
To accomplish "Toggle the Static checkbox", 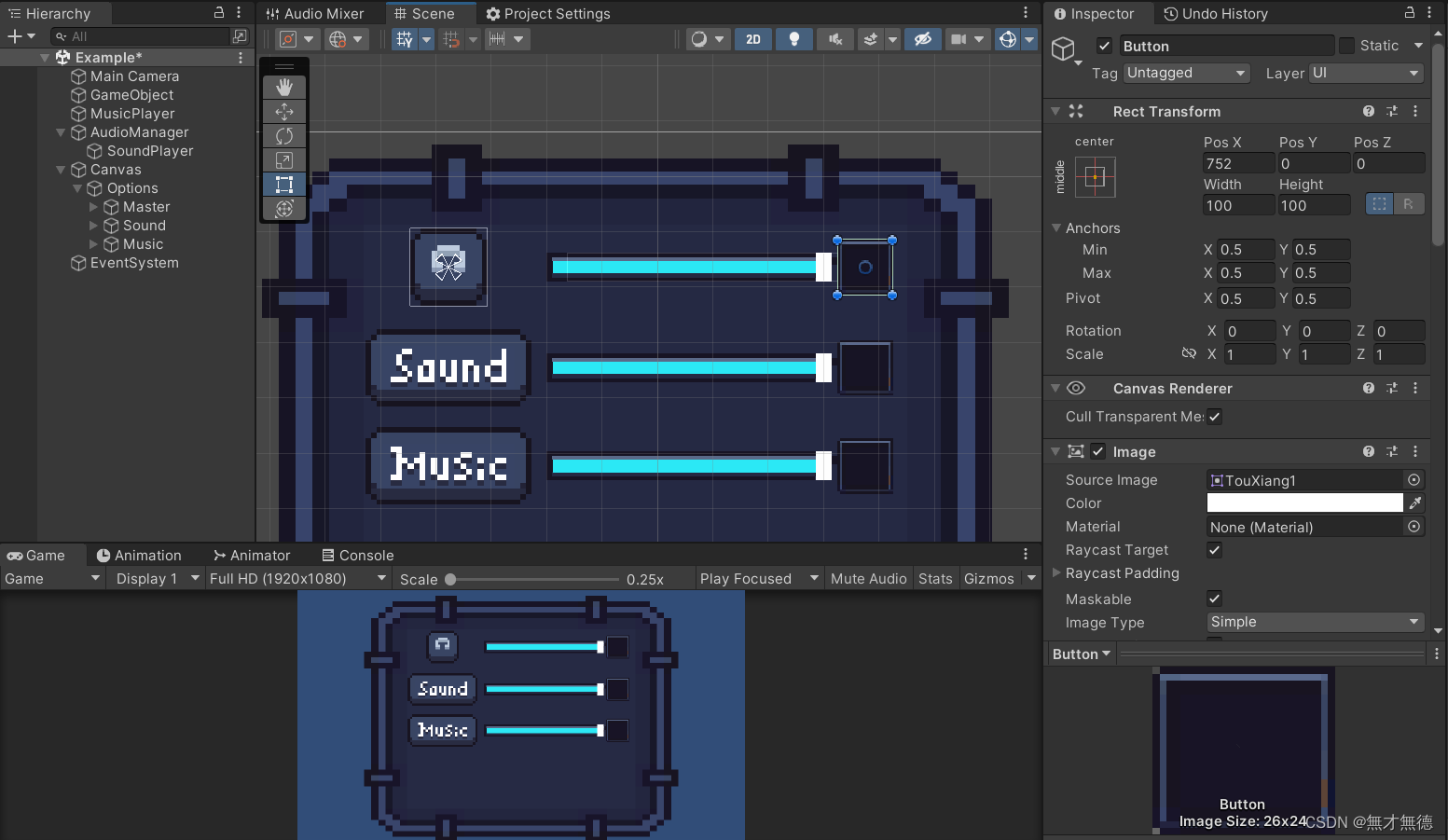I will tap(1346, 46).
